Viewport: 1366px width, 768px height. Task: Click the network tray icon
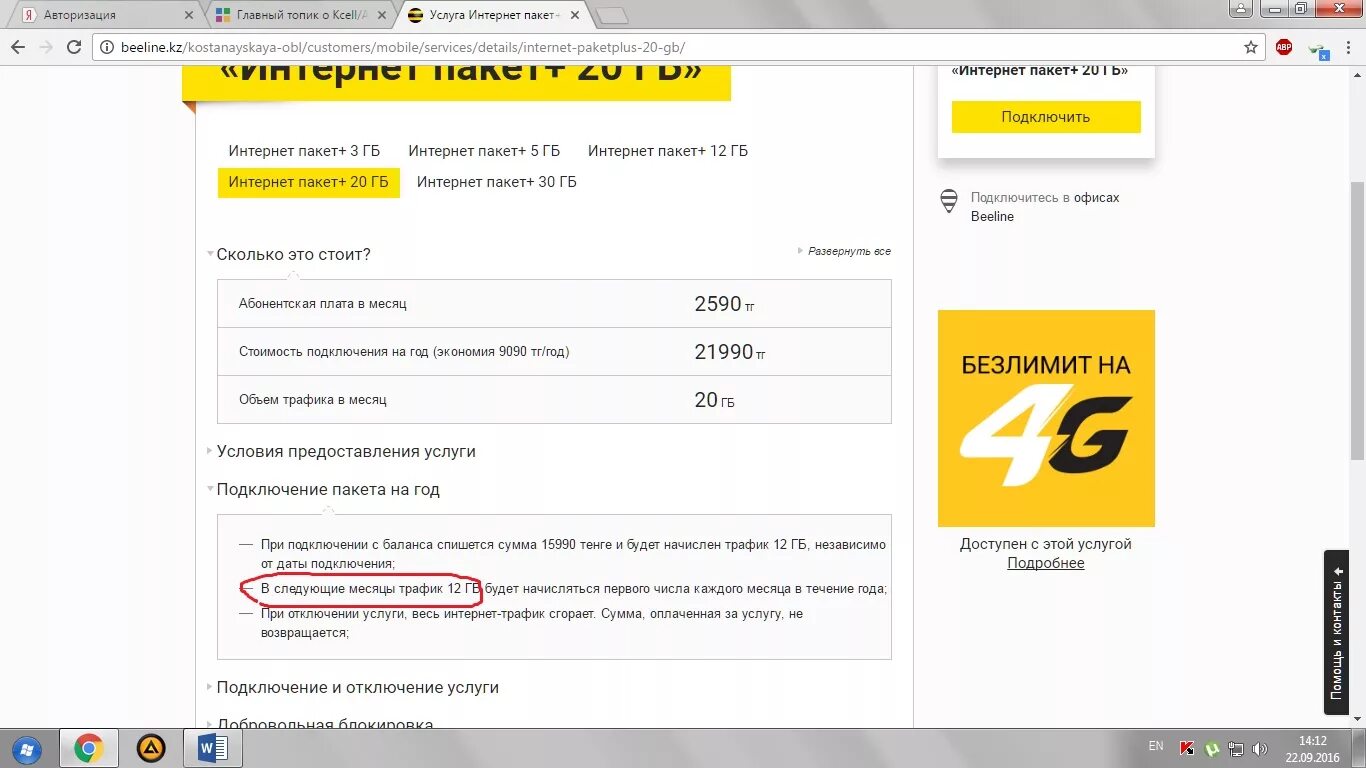pyautogui.click(x=1236, y=748)
